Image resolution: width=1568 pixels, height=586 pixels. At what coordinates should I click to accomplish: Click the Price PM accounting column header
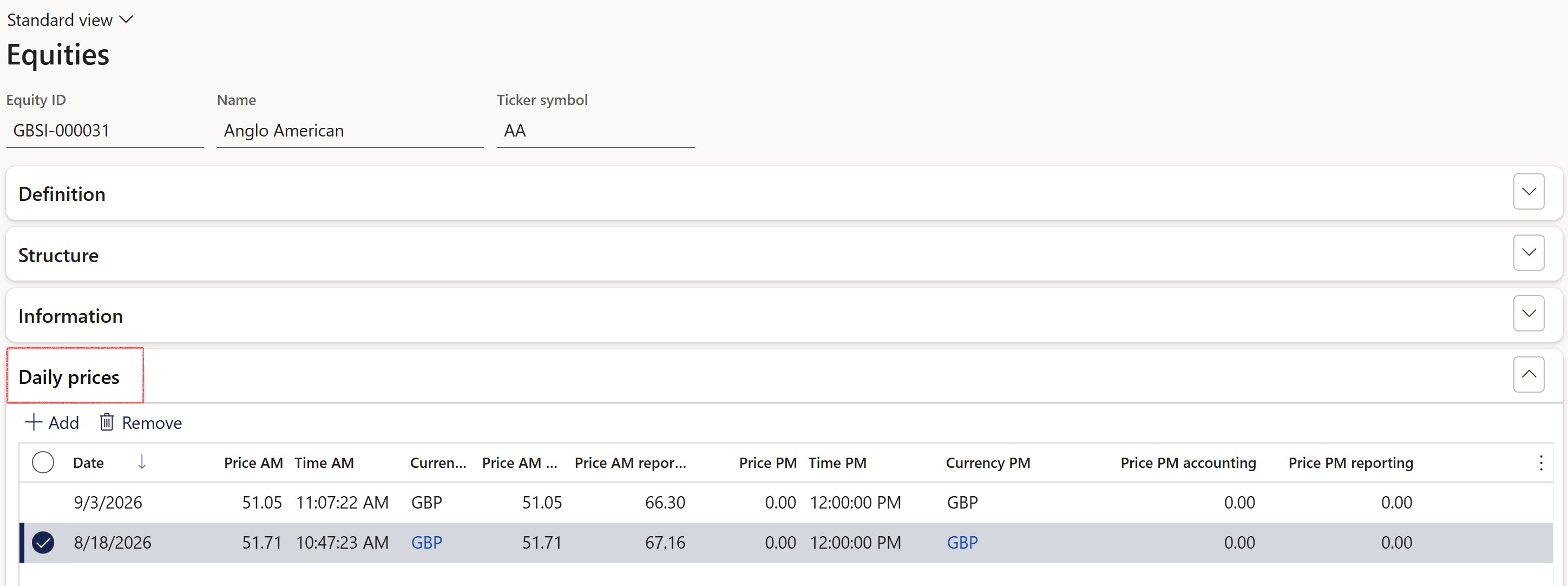pos(1188,463)
